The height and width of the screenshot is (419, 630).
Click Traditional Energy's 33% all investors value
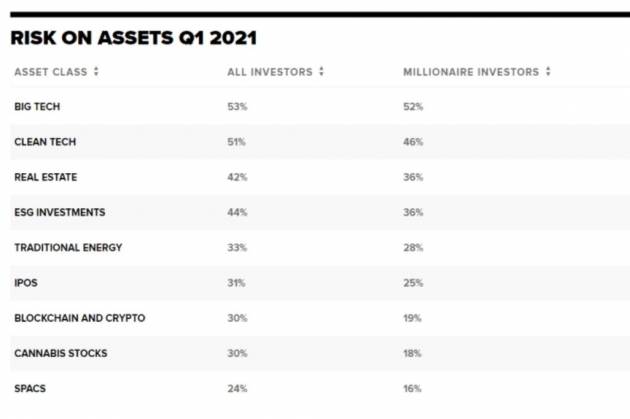(237, 247)
